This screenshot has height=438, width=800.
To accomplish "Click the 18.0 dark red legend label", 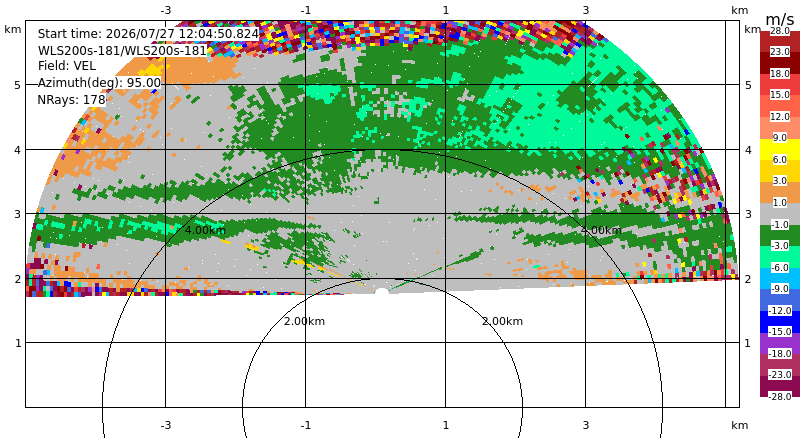I will pyautogui.click(x=780, y=74).
